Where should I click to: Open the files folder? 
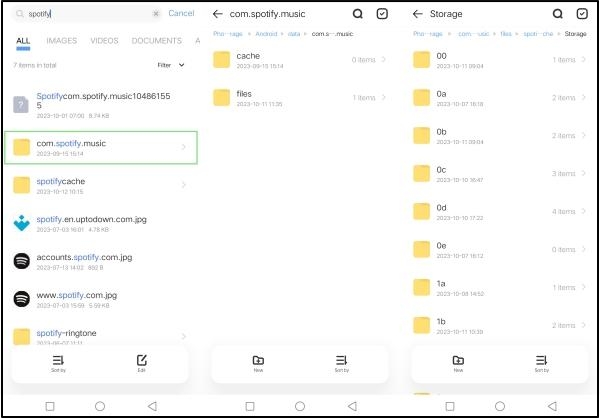pos(300,98)
